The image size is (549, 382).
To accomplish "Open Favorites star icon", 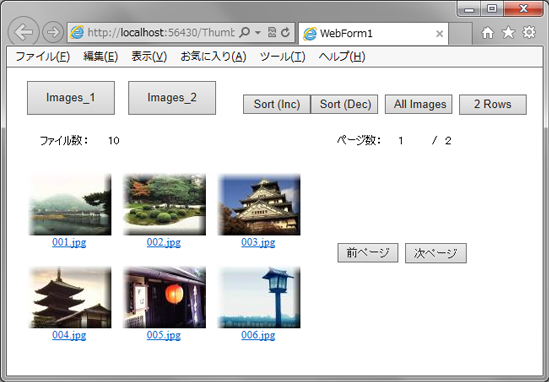I will tap(508, 33).
